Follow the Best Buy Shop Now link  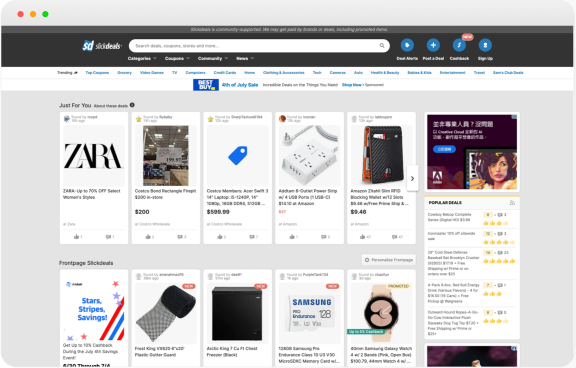point(352,85)
